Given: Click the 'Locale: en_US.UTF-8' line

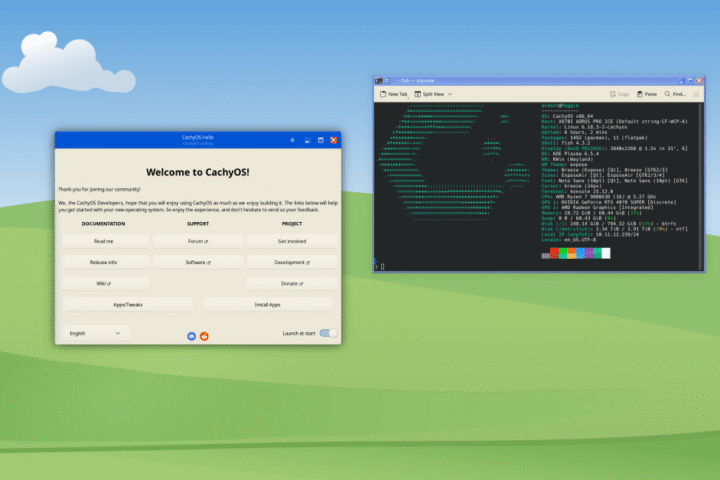Looking at the screenshot, I should point(568,239).
